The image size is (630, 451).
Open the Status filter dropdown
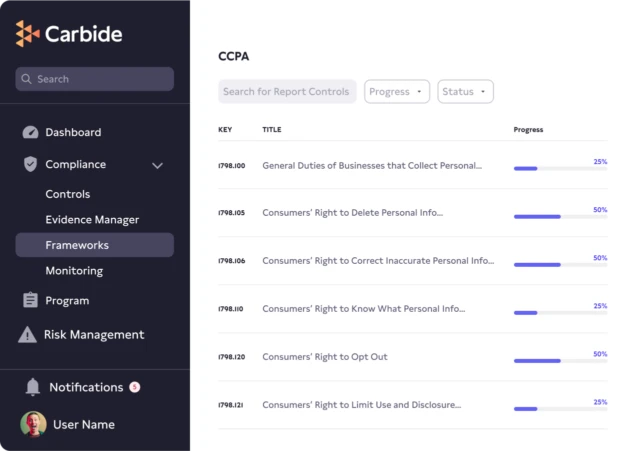(x=465, y=92)
